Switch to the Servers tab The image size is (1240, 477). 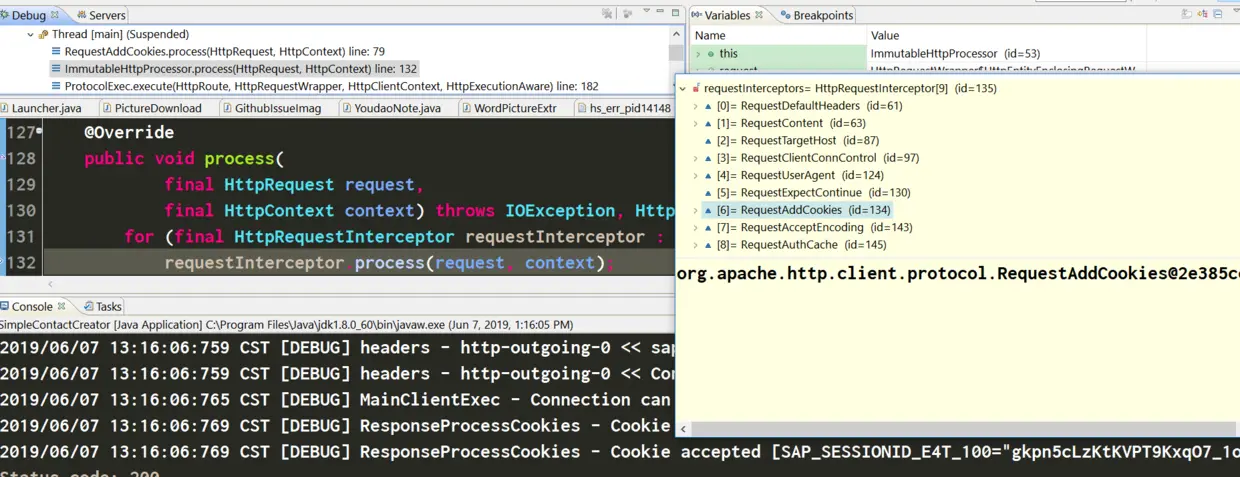pos(100,15)
